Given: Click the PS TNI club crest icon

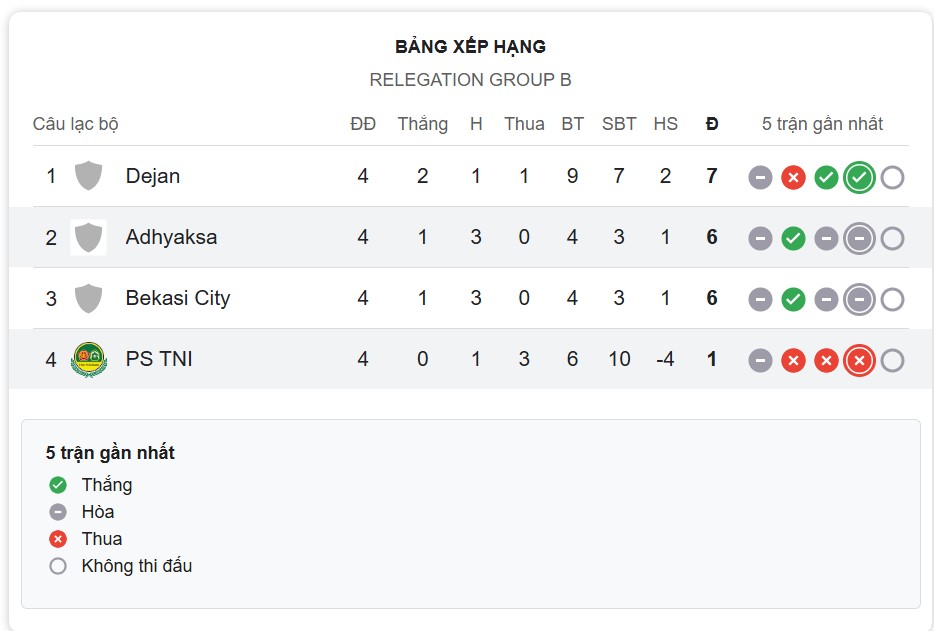Looking at the screenshot, I should click(88, 359).
